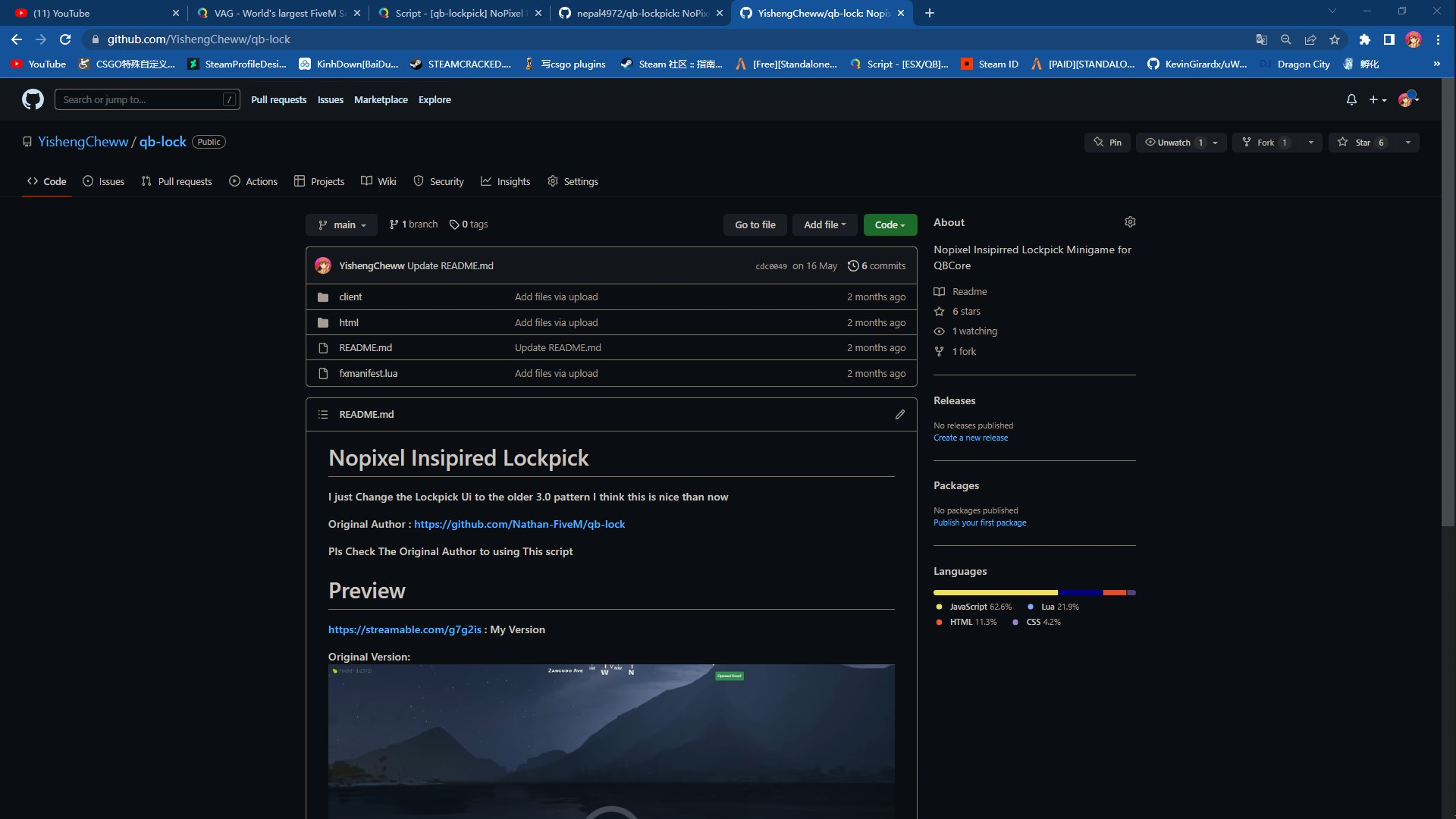Image resolution: width=1456 pixels, height=819 pixels.
Task: Open the green Code dropdown
Action: pyautogui.click(x=890, y=224)
